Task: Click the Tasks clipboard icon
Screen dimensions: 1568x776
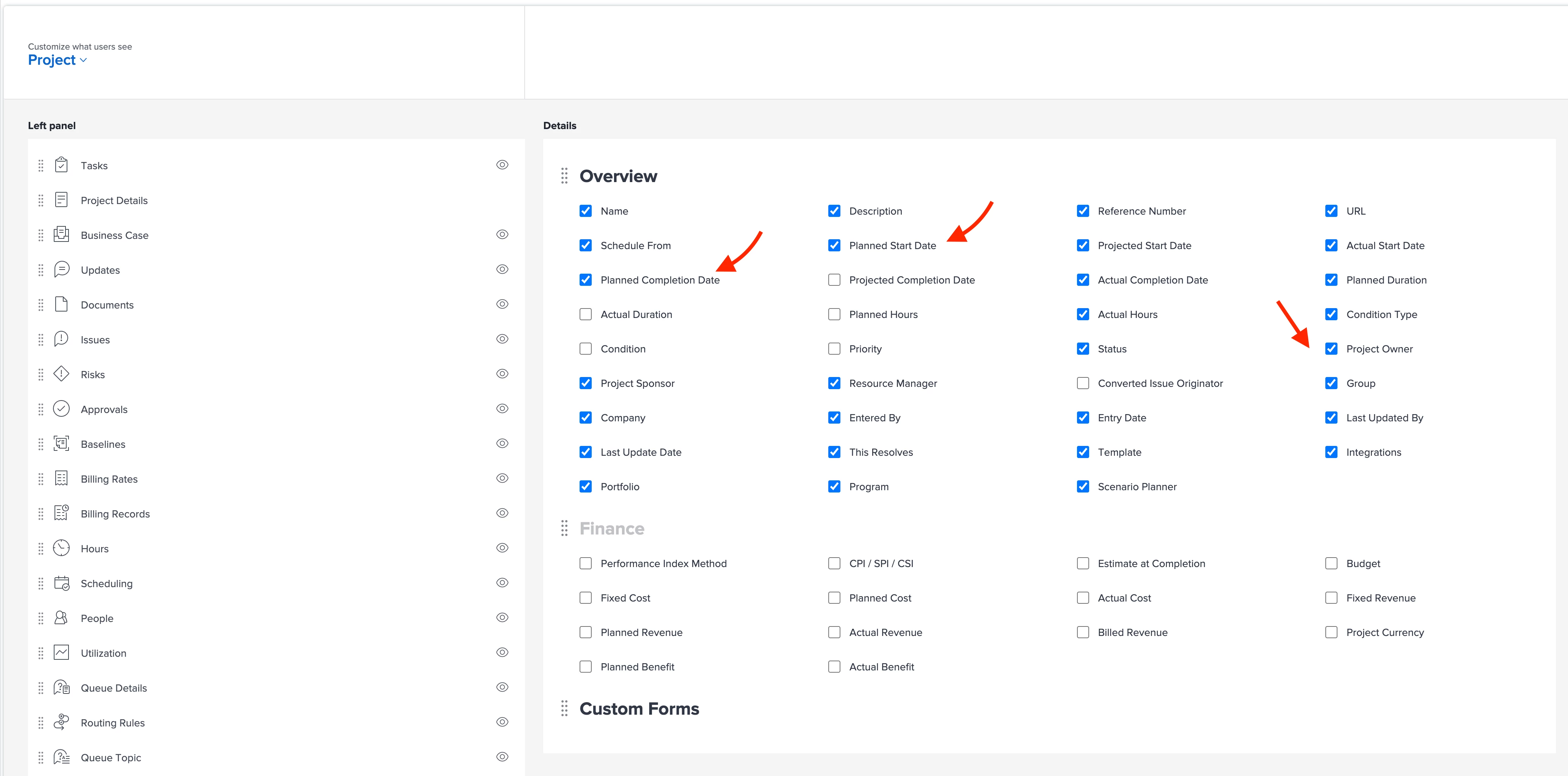Action: click(x=61, y=165)
